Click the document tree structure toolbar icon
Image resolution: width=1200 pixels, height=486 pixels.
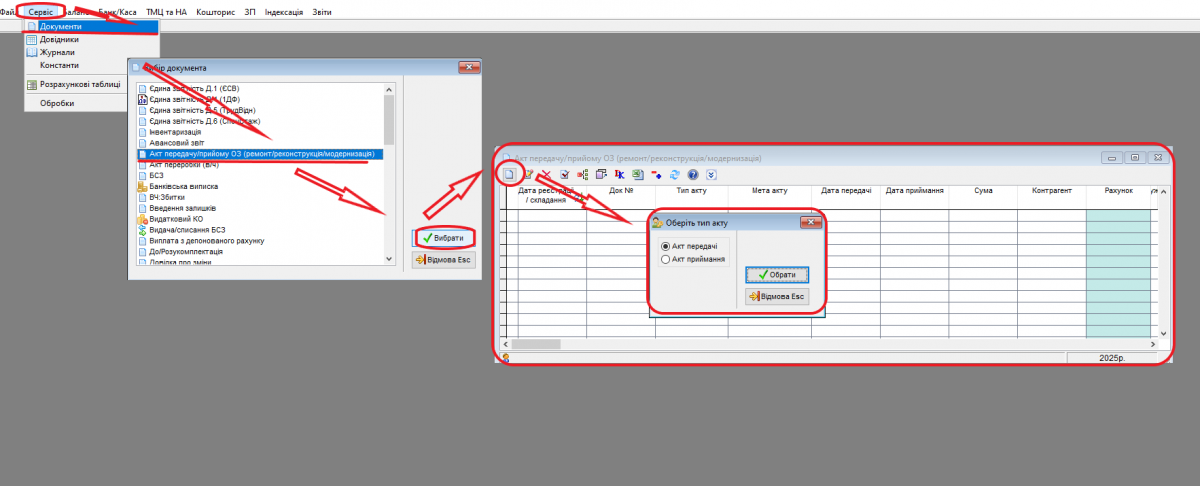coord(583,174)
